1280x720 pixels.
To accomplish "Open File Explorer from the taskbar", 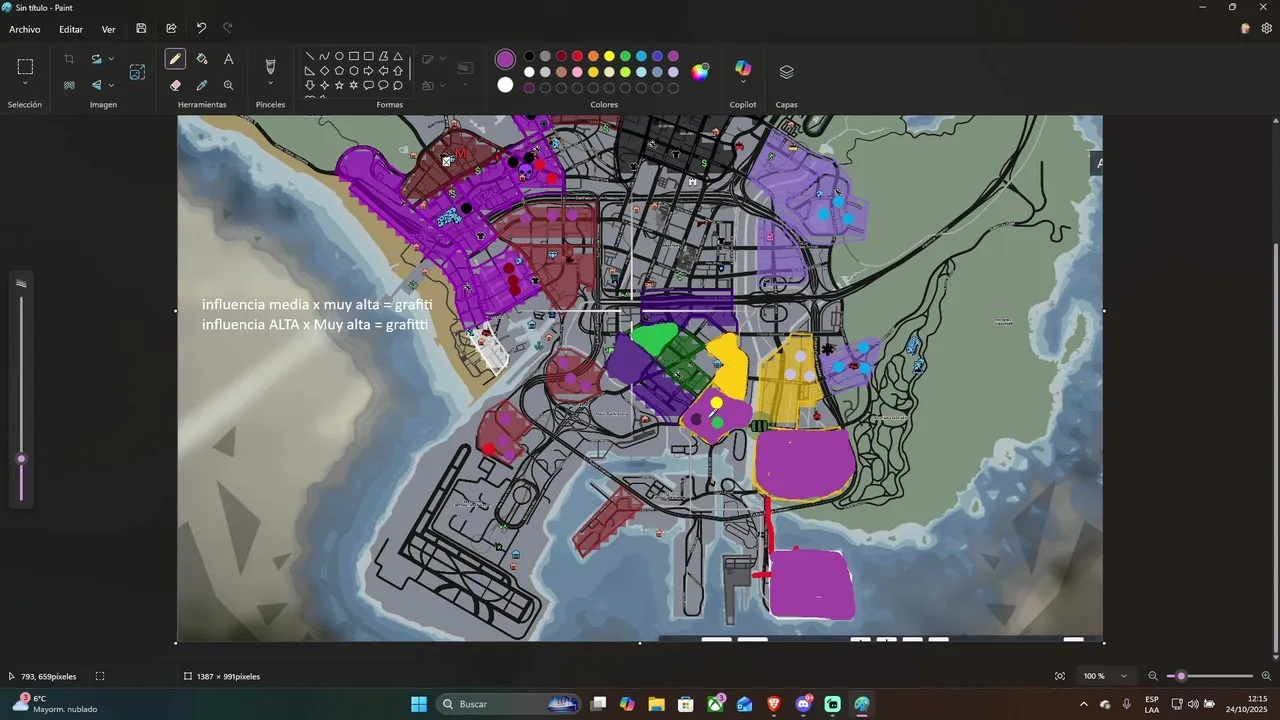I will [x=656, y=704].
